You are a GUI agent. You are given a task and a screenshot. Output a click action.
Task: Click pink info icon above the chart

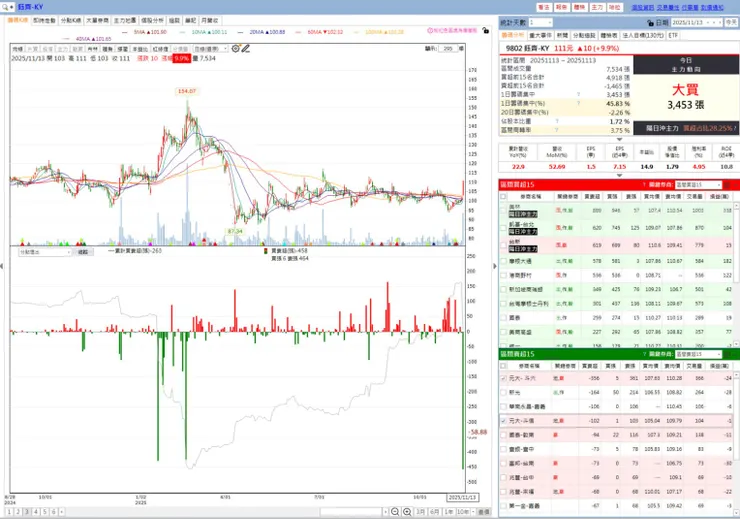430,30
